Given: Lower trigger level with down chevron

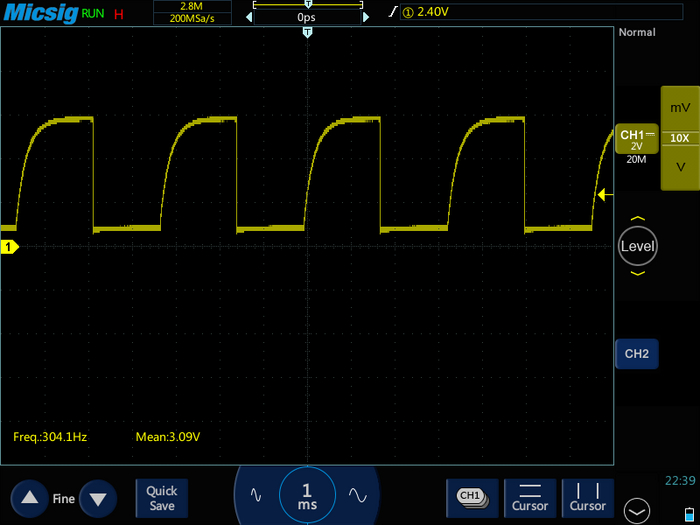Looking at the screenshot, I should click(x=638, y=273).
